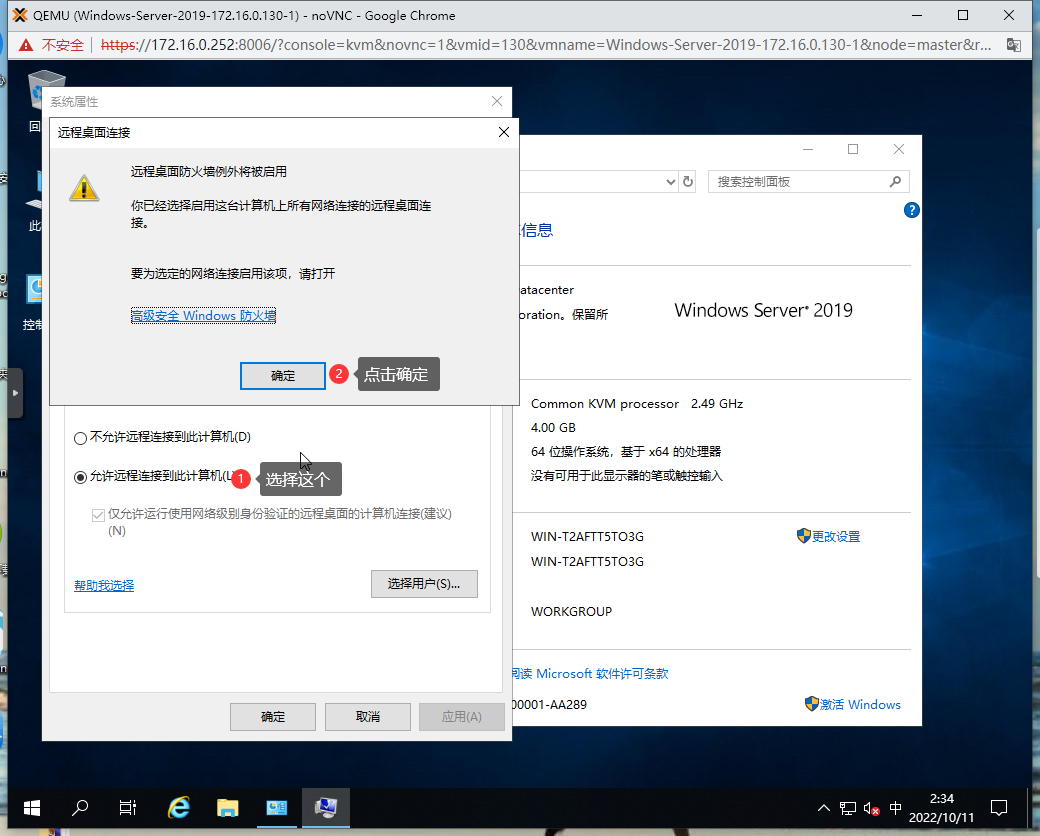1040x836 pixels.
Task: Click the muted volume tray icon
Action: pos(872,808)
